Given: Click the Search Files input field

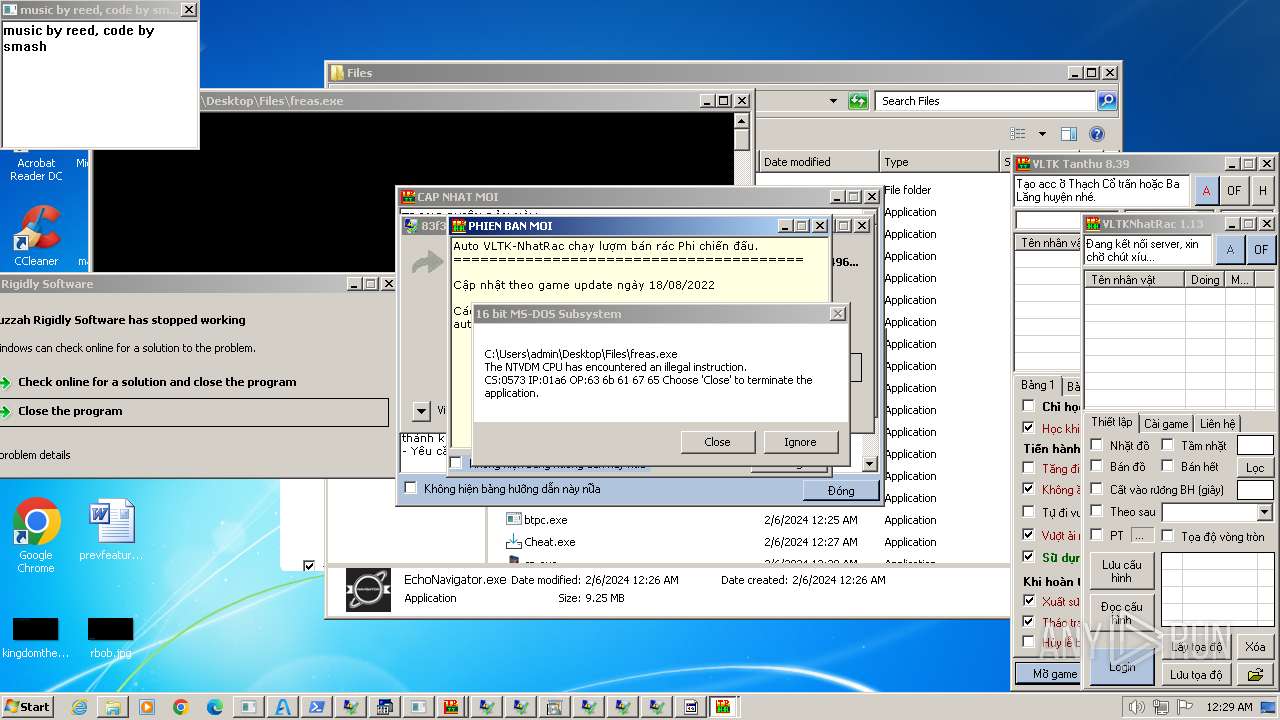Looking at the screenshot, I should point(986,101).
